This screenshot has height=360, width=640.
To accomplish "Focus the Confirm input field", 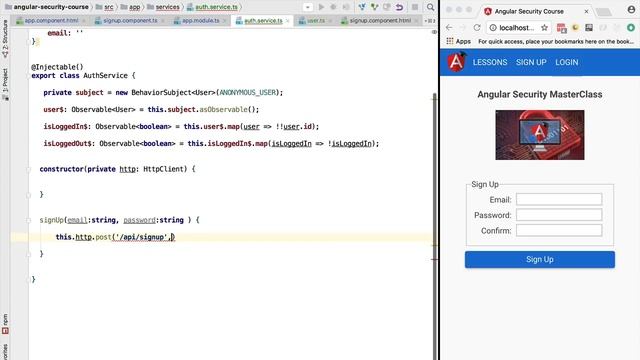I will [x=559, y=230].
